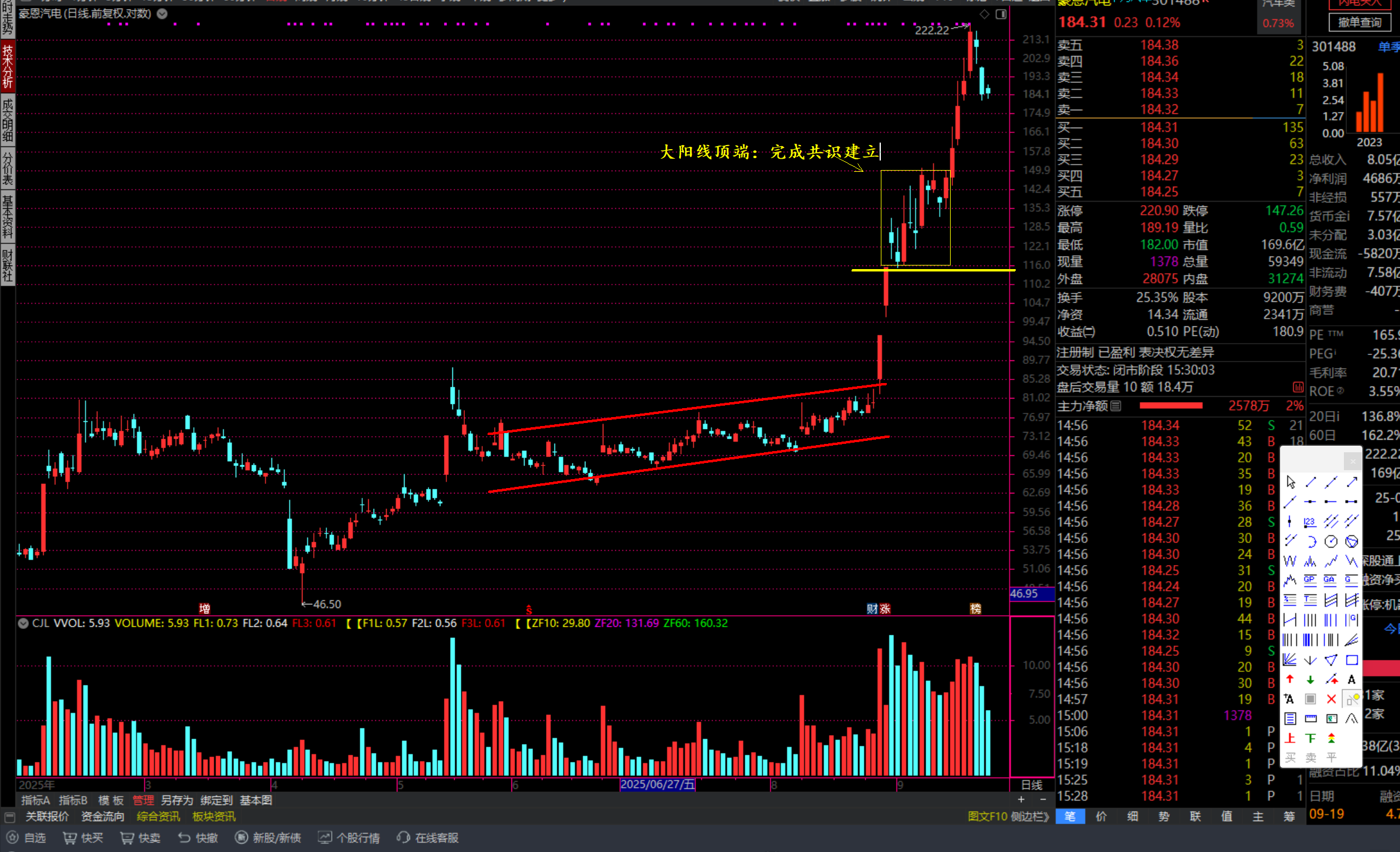
Task: Select the circle drawing tool
Action: tap(1331, 541)
